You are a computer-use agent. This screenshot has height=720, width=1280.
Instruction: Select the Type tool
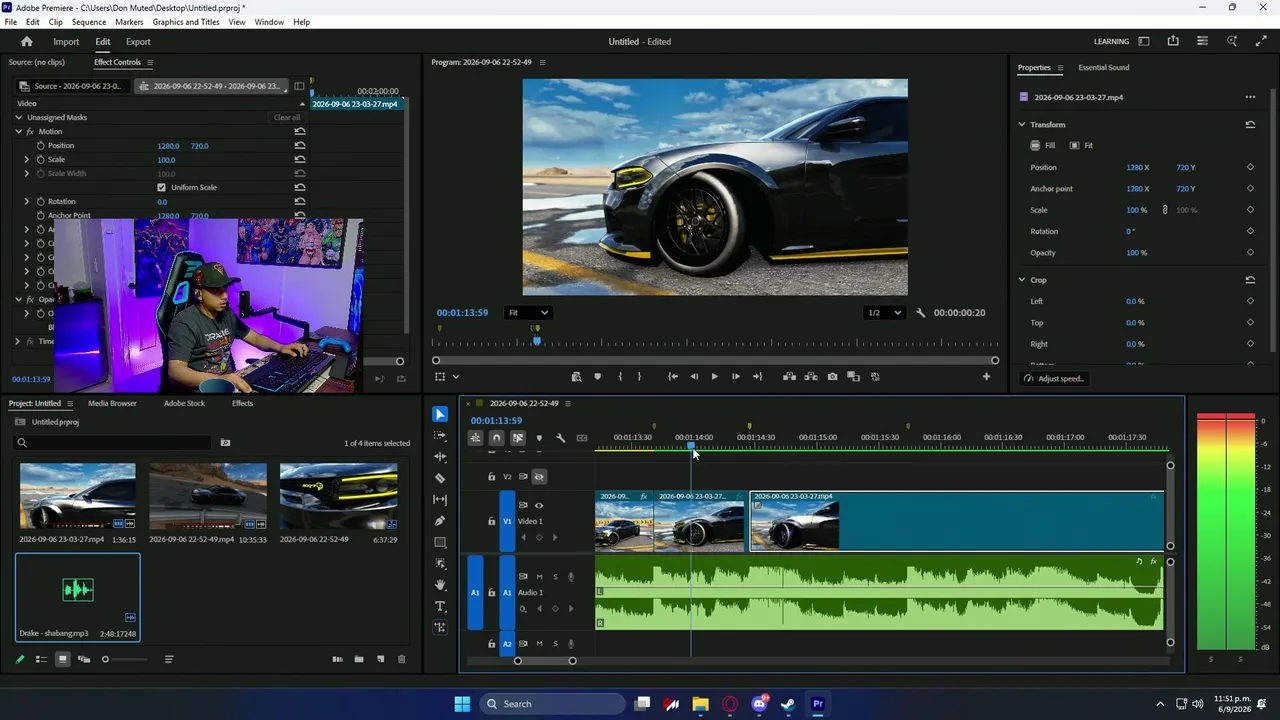(440, 606)
